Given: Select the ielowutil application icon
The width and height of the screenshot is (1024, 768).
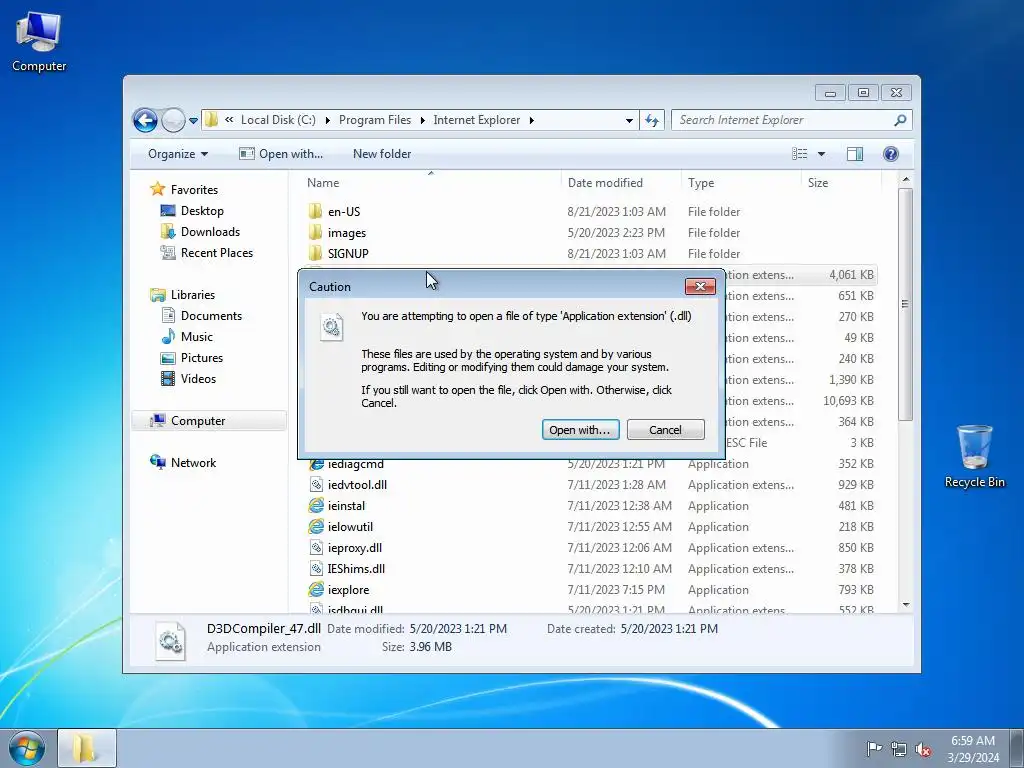Looking at the screenshot, I should point(316,526).
